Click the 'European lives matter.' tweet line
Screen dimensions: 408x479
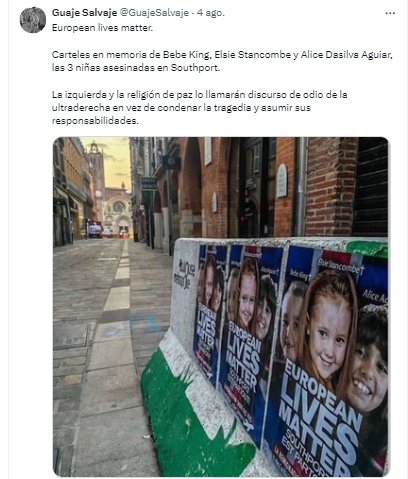102,28
